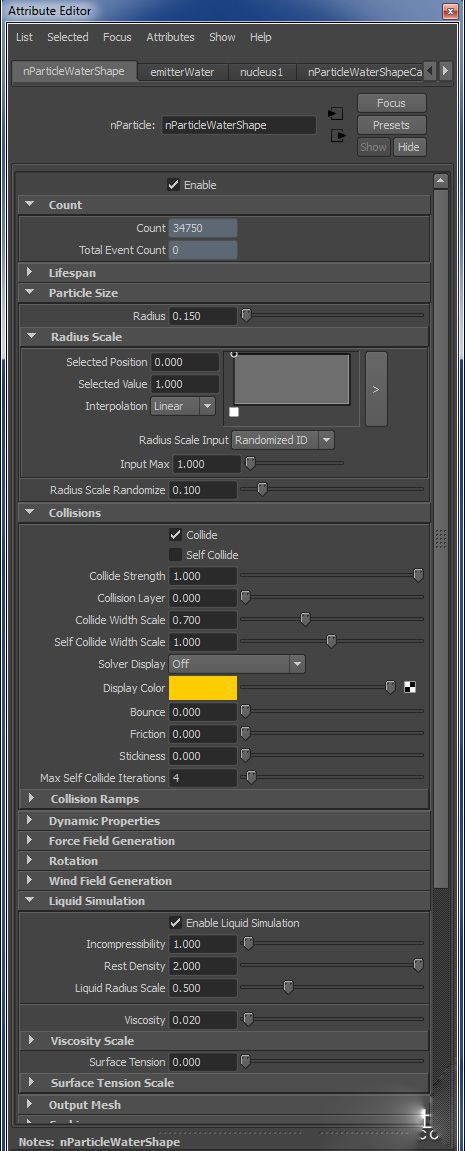Click the go to input connection icon
Image resolution: width=465 pixels, height=1151 pixels.
[x=336, y=114]
